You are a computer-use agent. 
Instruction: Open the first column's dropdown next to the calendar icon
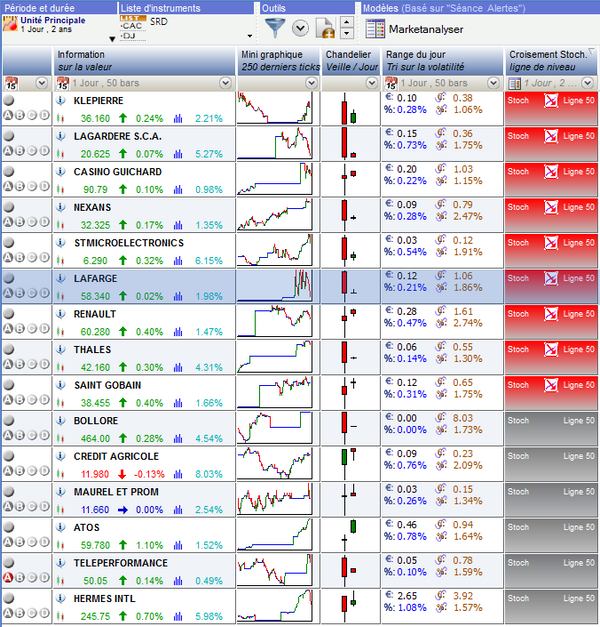click(42, 83)
